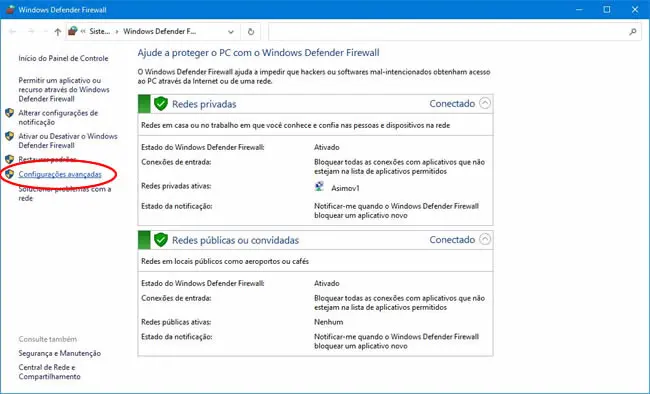Click 'Conectado' status in Redes privadas

coord(452,104)
